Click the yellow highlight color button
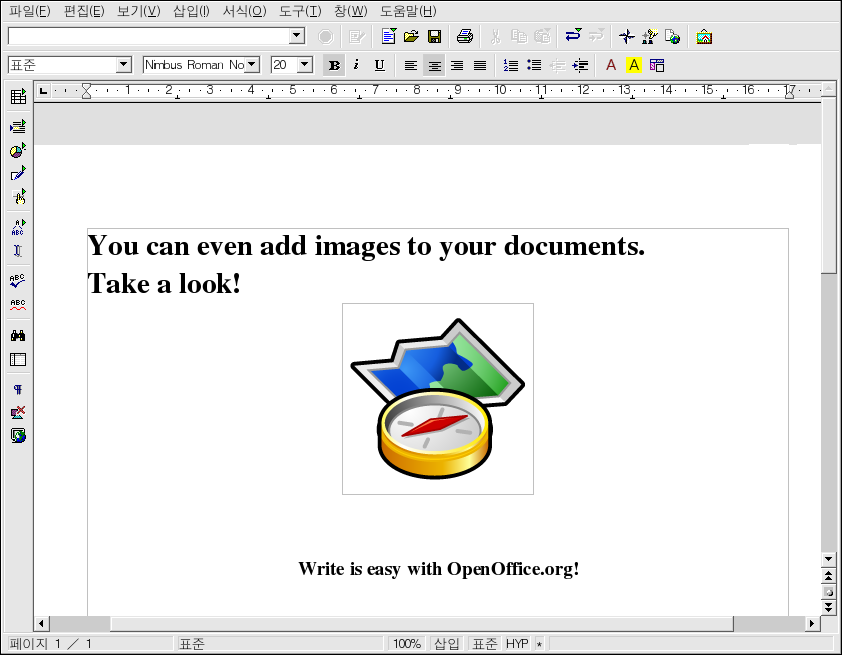 pyautogui.click(x=633, y=65)
